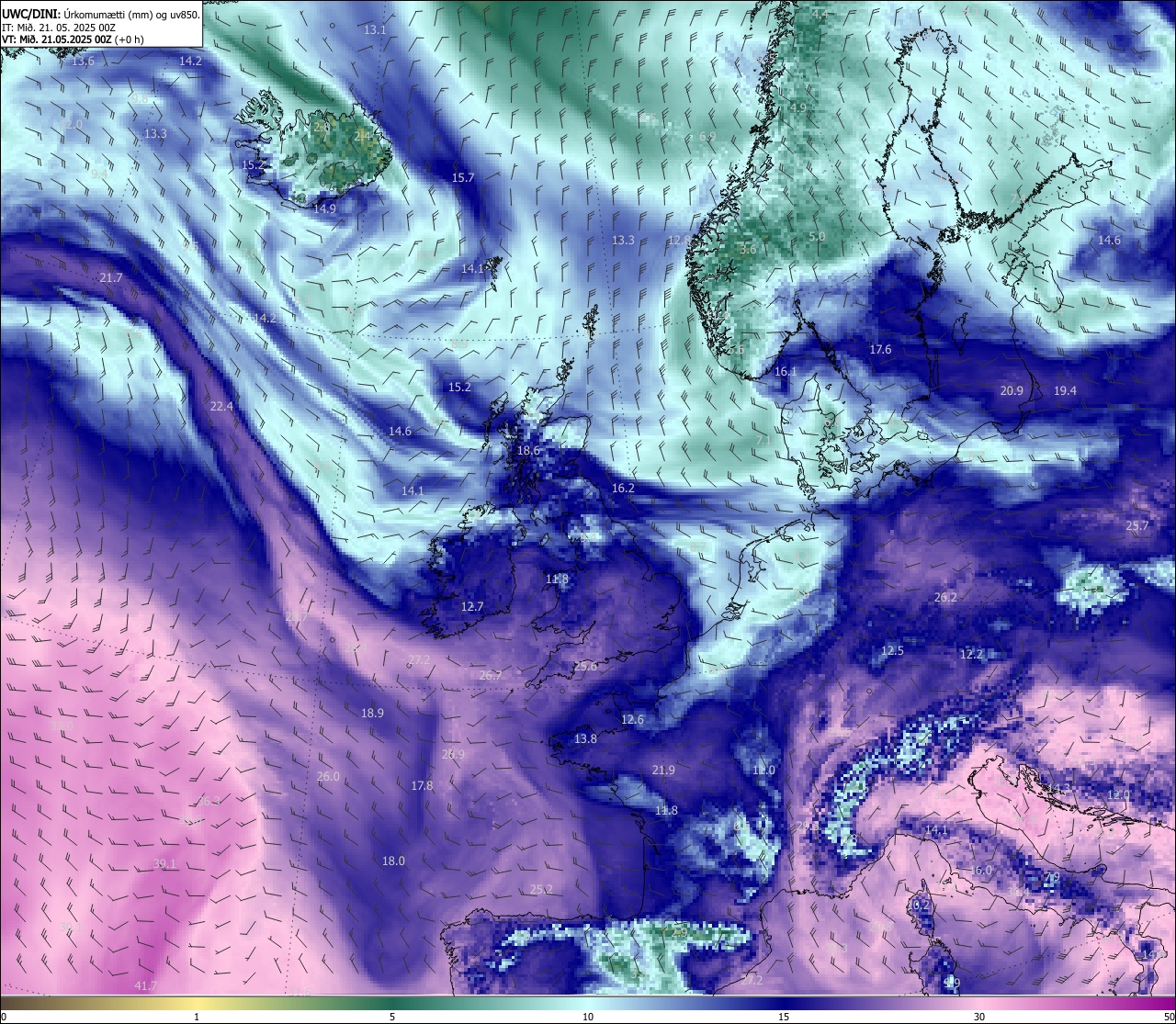
Task: Click the 5 tick on the color scale
Action: tap(392, 1017)
